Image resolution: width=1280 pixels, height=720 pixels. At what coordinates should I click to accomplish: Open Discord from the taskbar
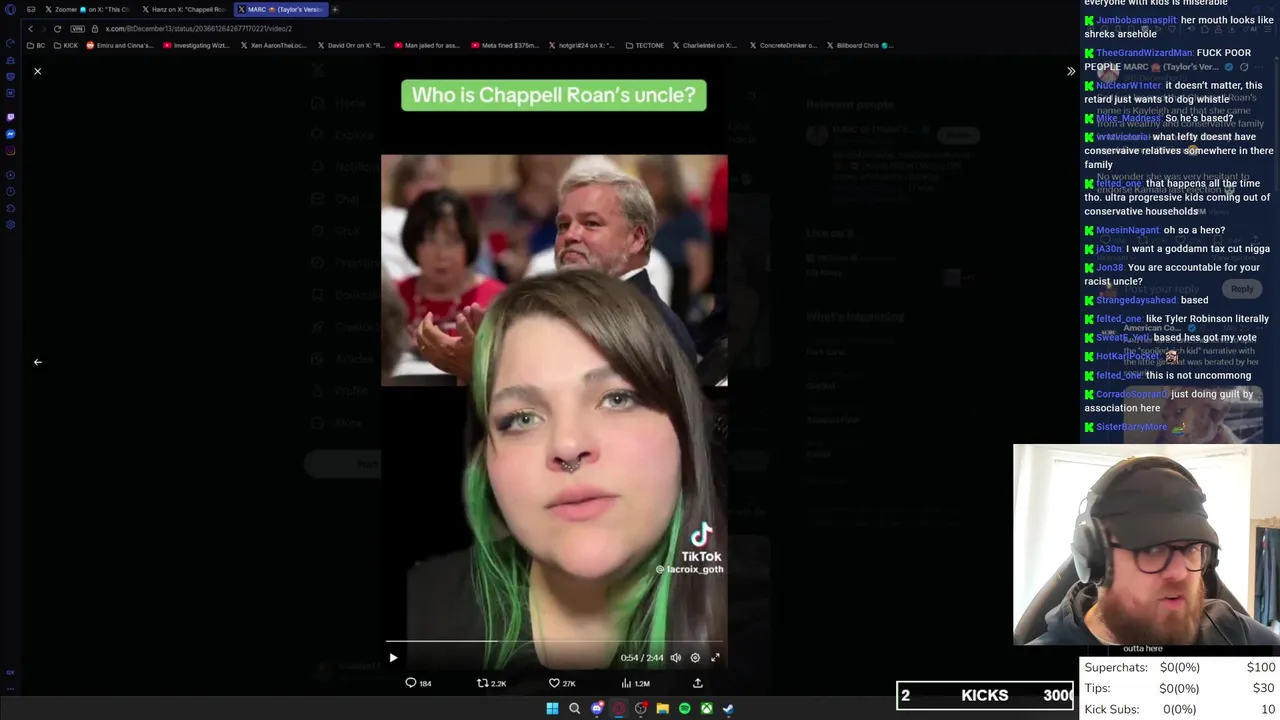pos(597,709)
